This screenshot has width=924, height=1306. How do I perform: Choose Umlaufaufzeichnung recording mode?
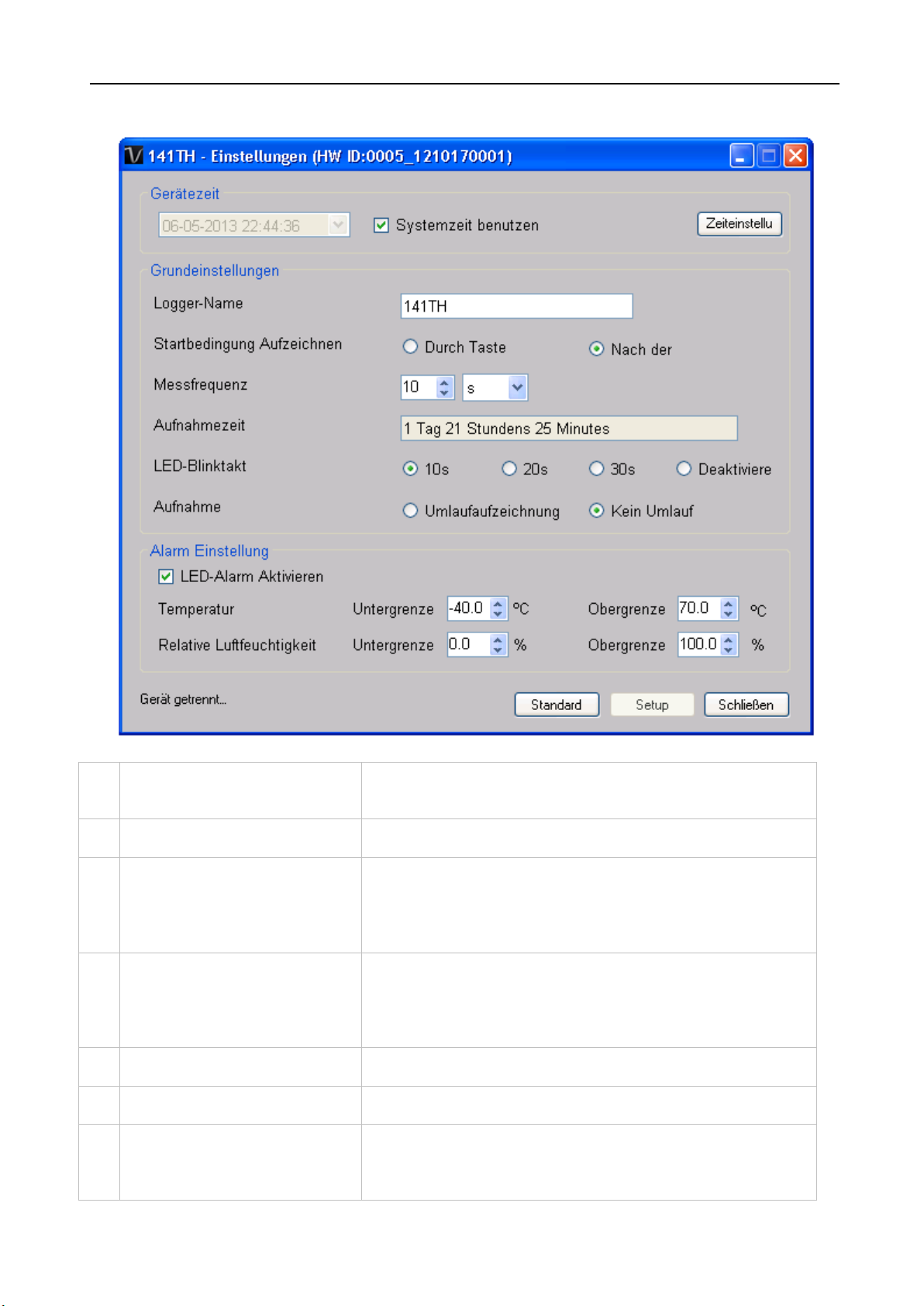pos(410,511)
